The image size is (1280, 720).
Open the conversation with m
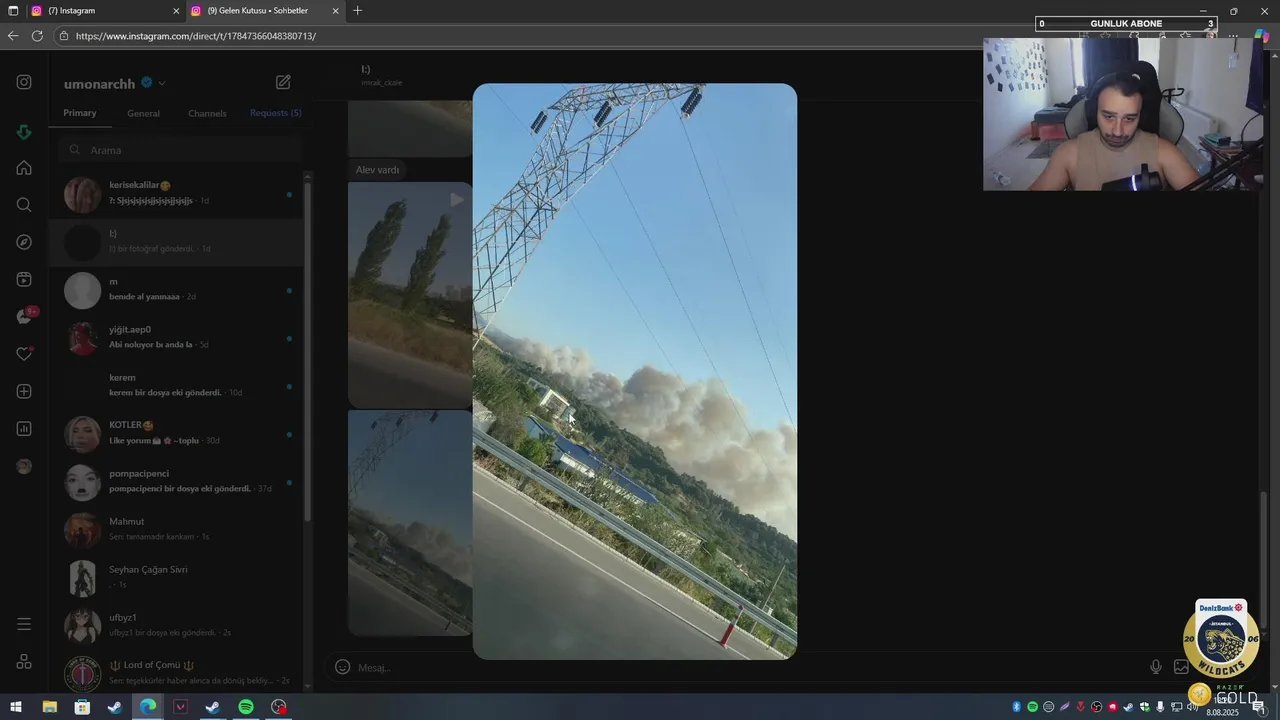tap(178, 290)
